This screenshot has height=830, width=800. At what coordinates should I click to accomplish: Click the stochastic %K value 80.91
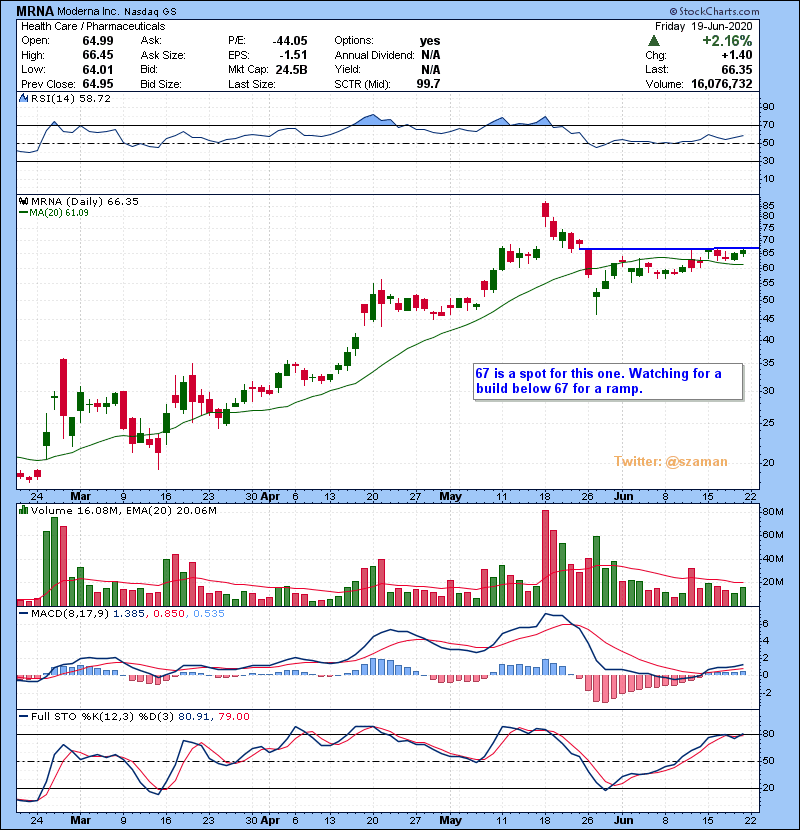pyautogui.click(x=193, y=716)
